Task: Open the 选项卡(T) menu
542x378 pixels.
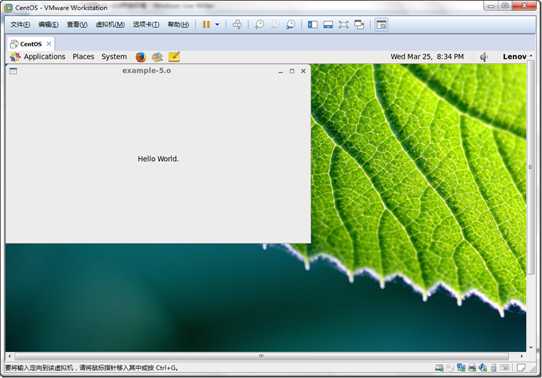Action: 146,25
